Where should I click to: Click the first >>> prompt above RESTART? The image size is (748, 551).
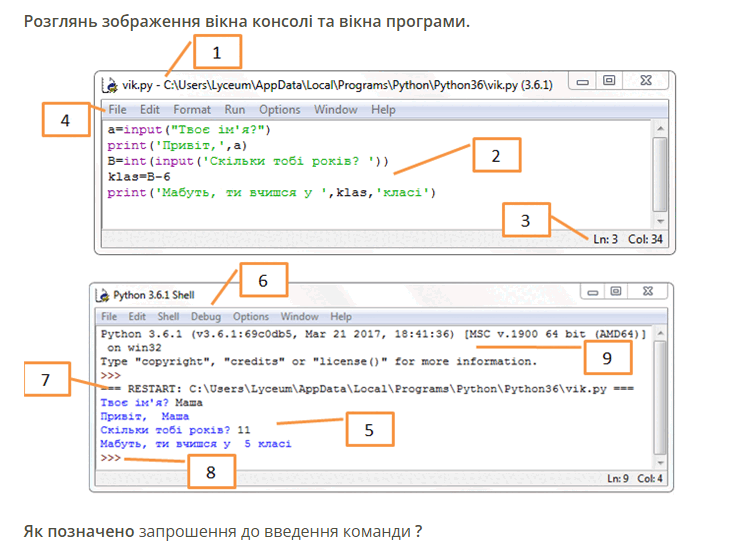[x=110, y=375]
